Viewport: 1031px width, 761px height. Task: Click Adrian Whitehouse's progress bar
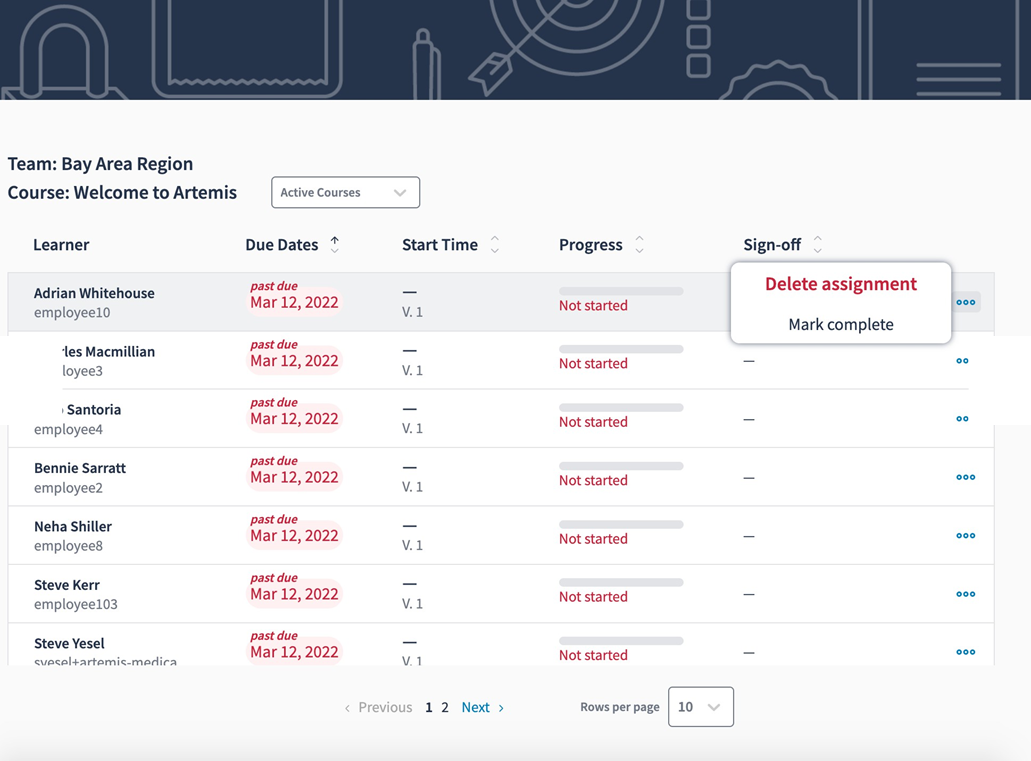621,292
